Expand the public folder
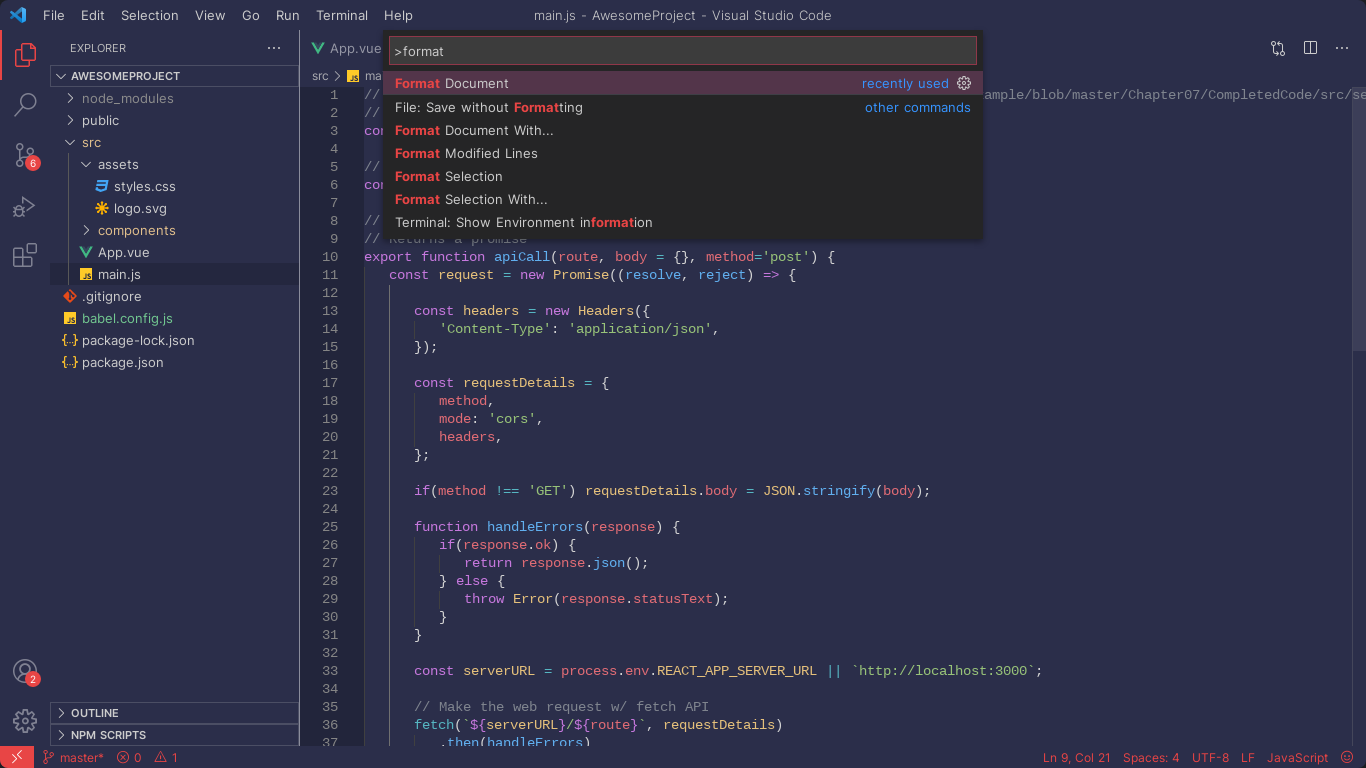Image resolution: width=1366 pixels, height=768 pixels. point(174,120)
